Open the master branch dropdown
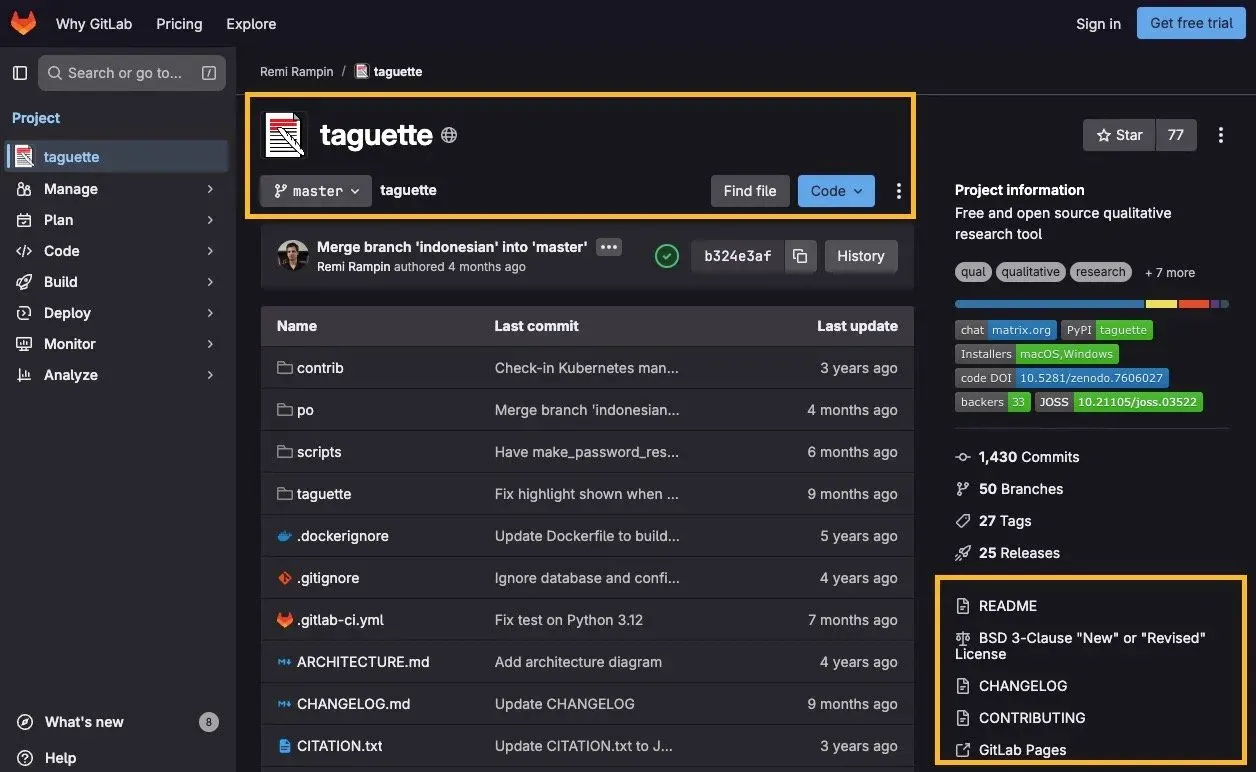1256x772 pixels. (x=316, y=191)
